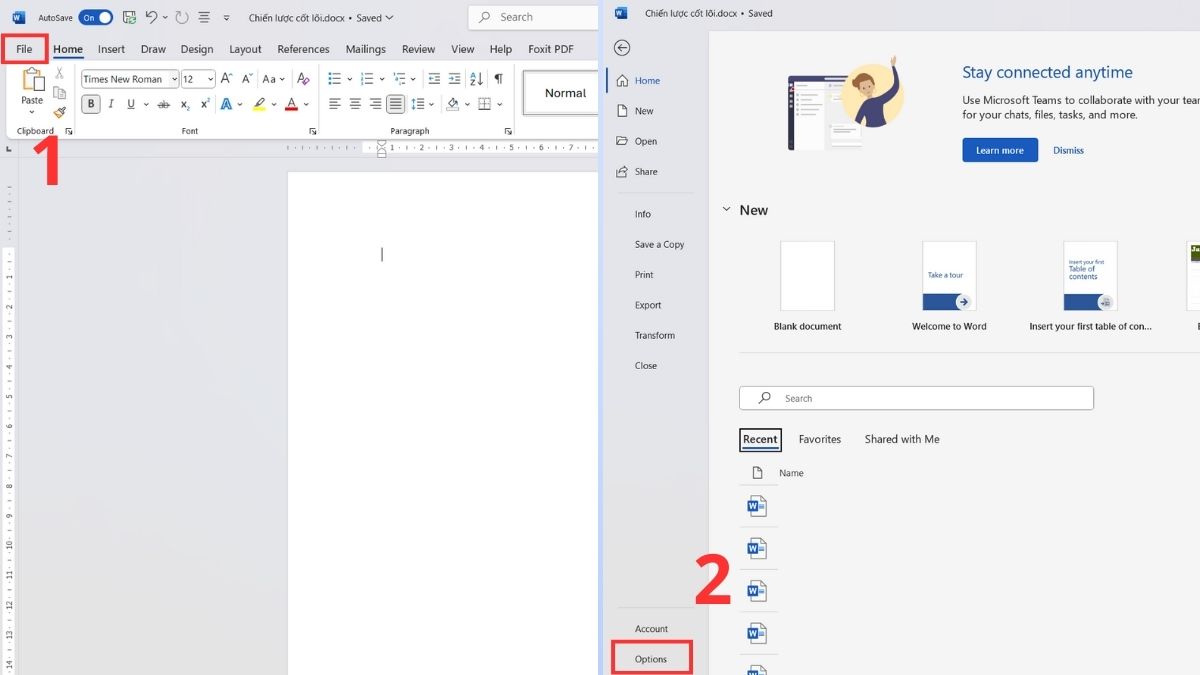Viewport: 1200px width, 675px height.
Task: Click the Learn more button
Action: point(1000,150)
